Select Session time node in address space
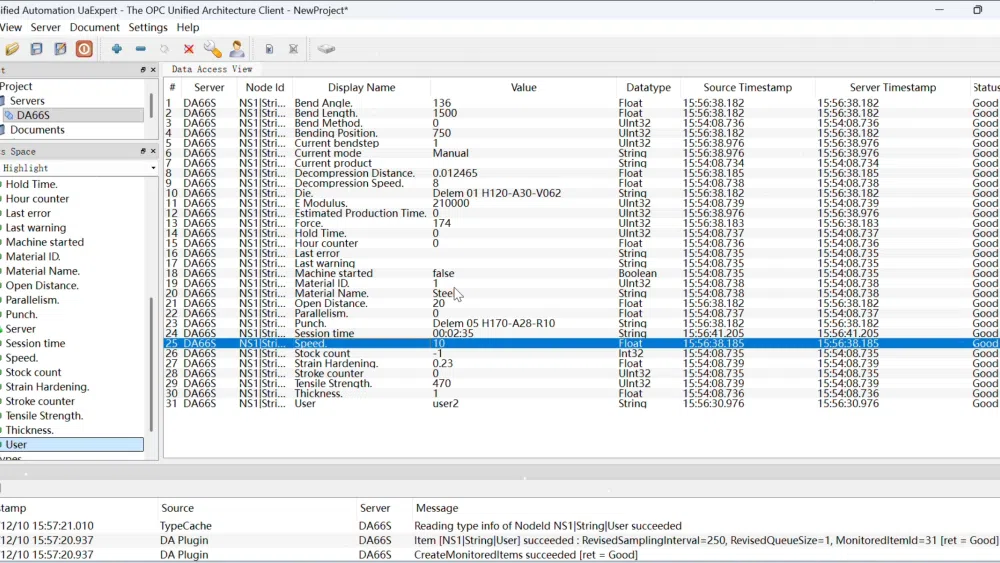This screenshot has width=1000, height=563. pyautogui.click(x=35, y=343)
